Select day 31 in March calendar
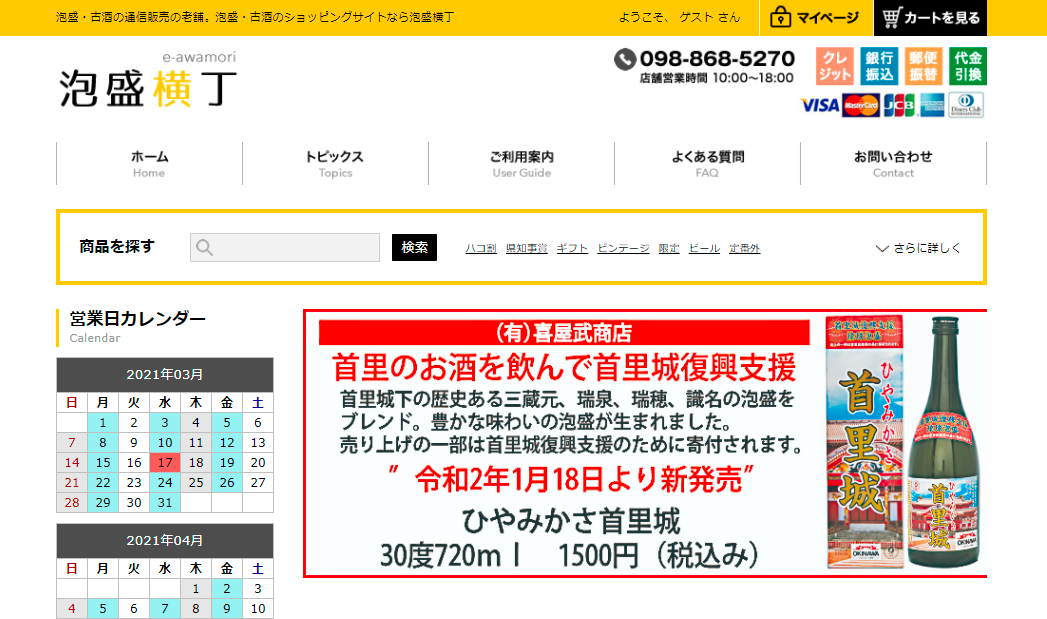1047x619 pixels. coord(165,503)
